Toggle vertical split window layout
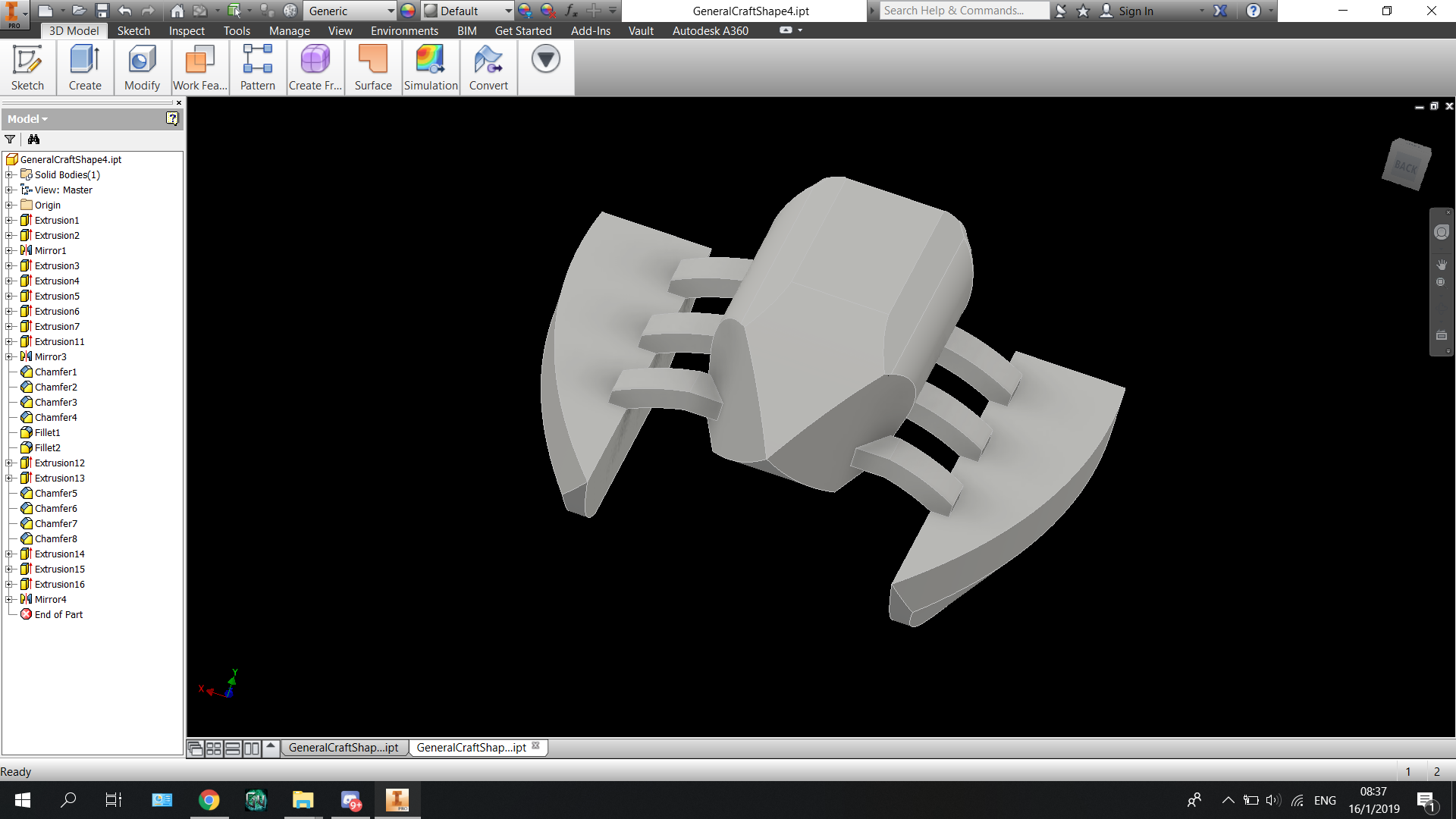1456x819 pixels. tap(252, 748)
